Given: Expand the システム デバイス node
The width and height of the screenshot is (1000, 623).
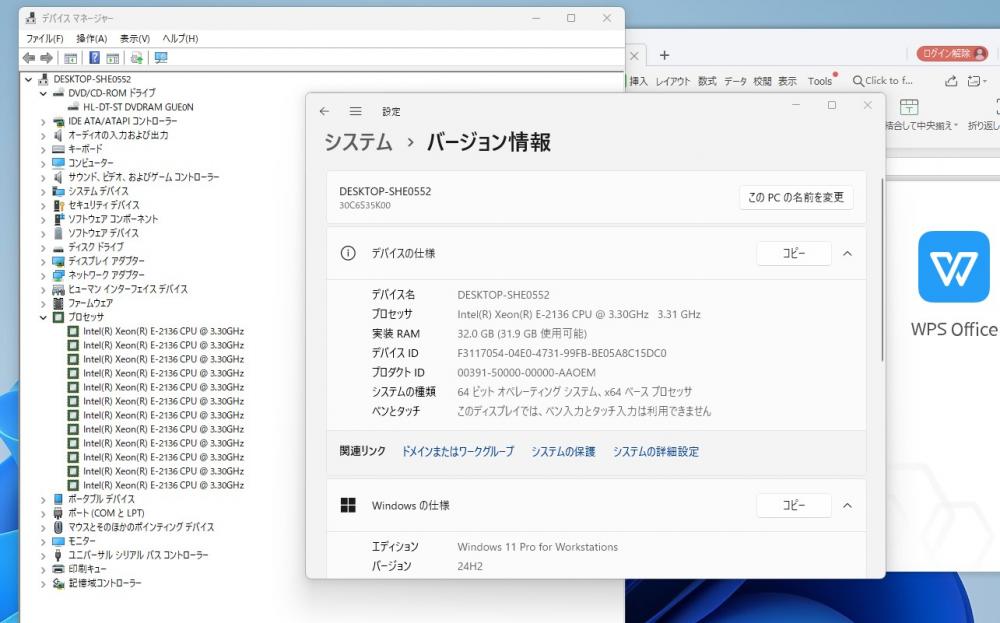Looking at the screenshot, I should point(43,191).
